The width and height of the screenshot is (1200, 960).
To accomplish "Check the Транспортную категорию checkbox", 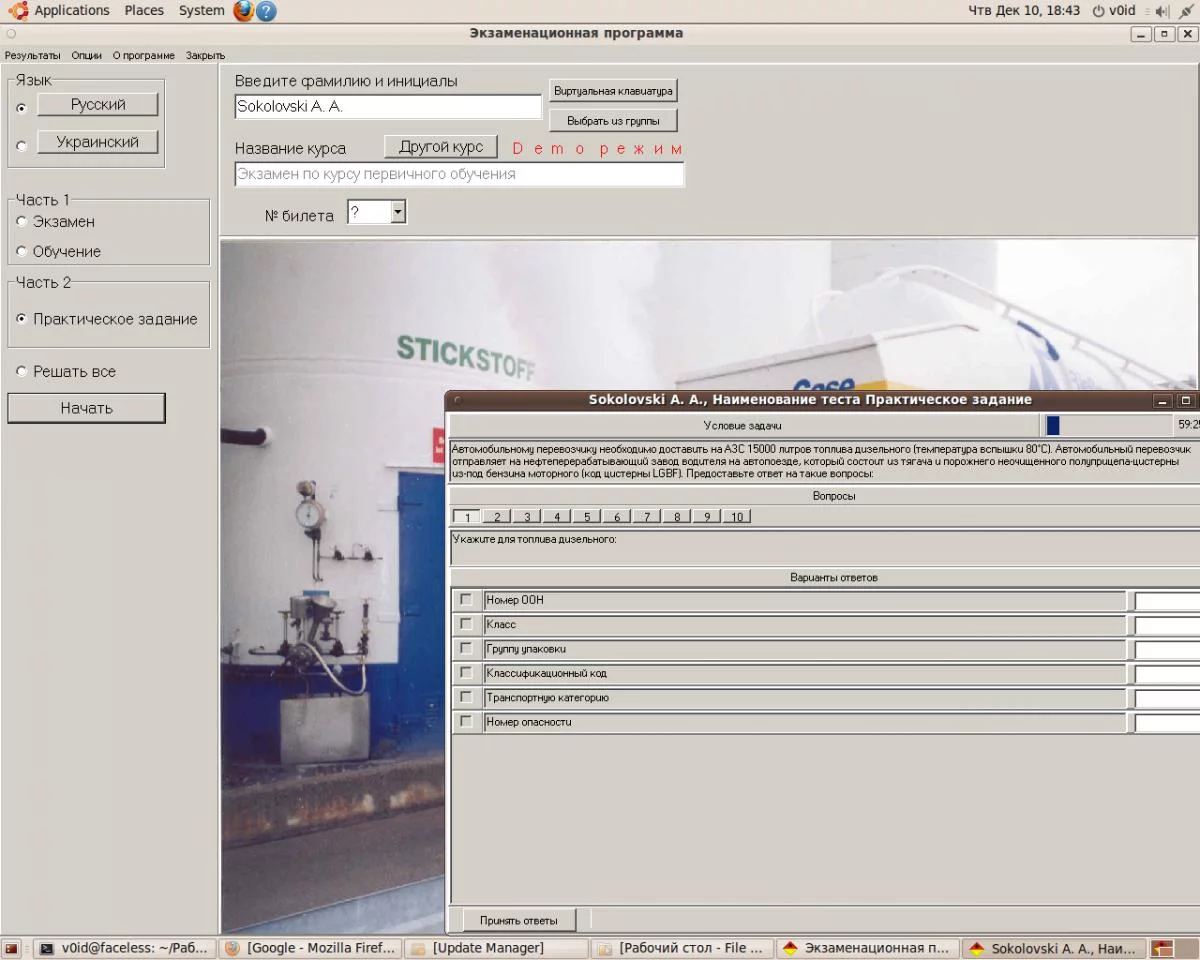I will pos(465,697).
